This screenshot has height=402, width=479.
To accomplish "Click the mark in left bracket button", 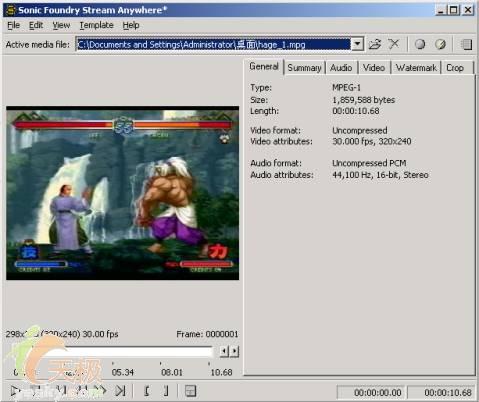I will coord(147,391).
